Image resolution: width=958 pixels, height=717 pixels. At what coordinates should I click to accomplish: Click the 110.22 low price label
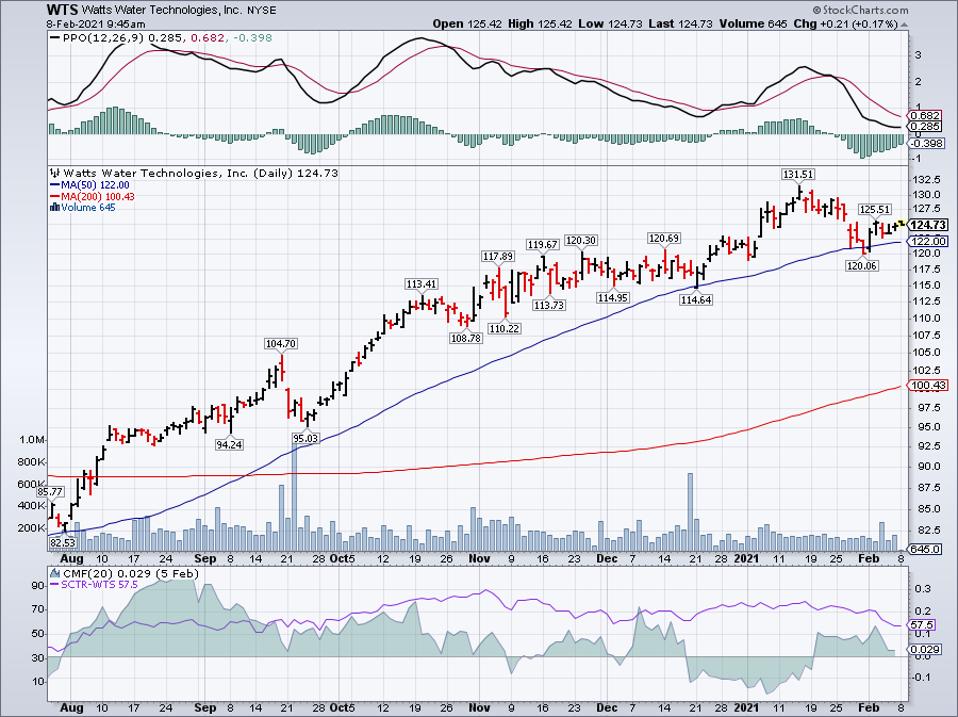[504, 329]
